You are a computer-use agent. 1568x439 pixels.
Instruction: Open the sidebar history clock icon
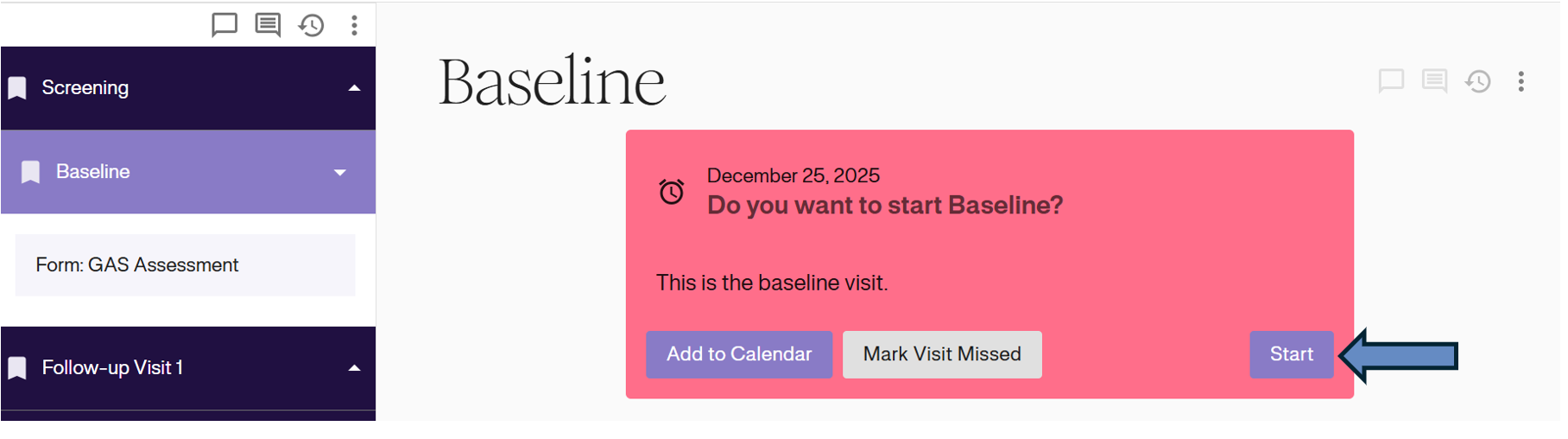311,25
